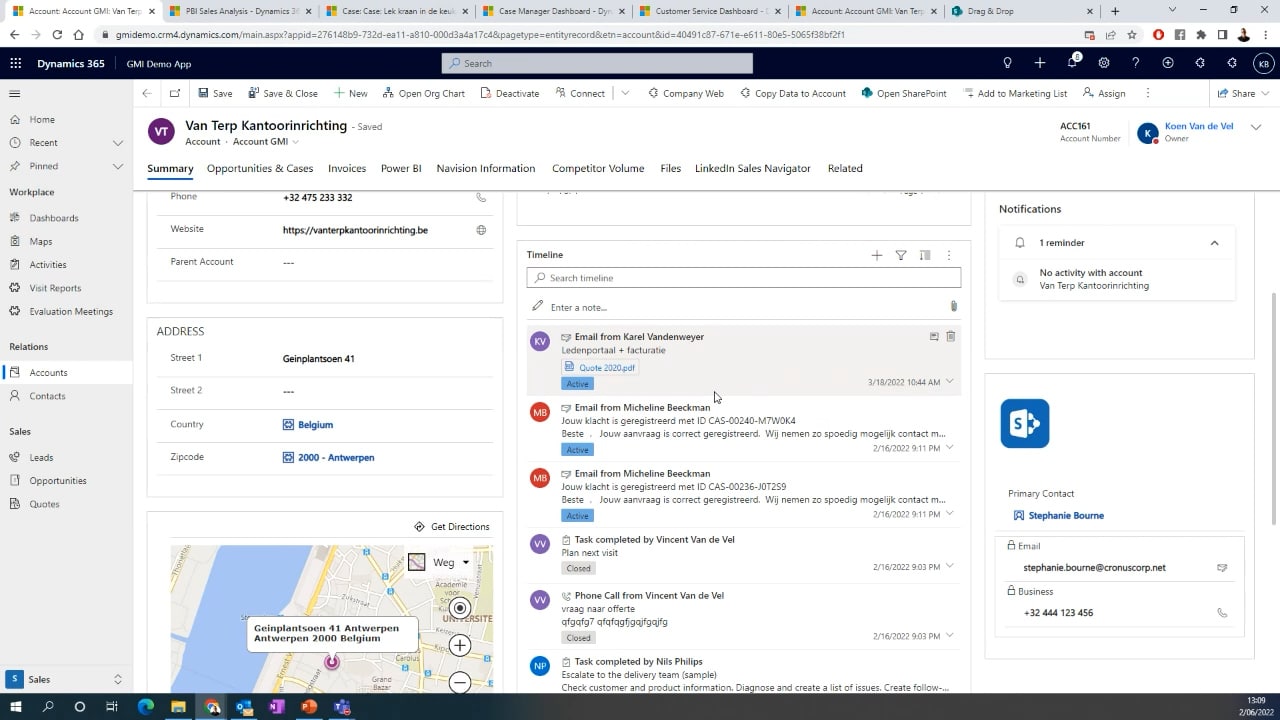
Task: Open the Navision Information tab
Action: pyautogui.click(x=486, y=168)
